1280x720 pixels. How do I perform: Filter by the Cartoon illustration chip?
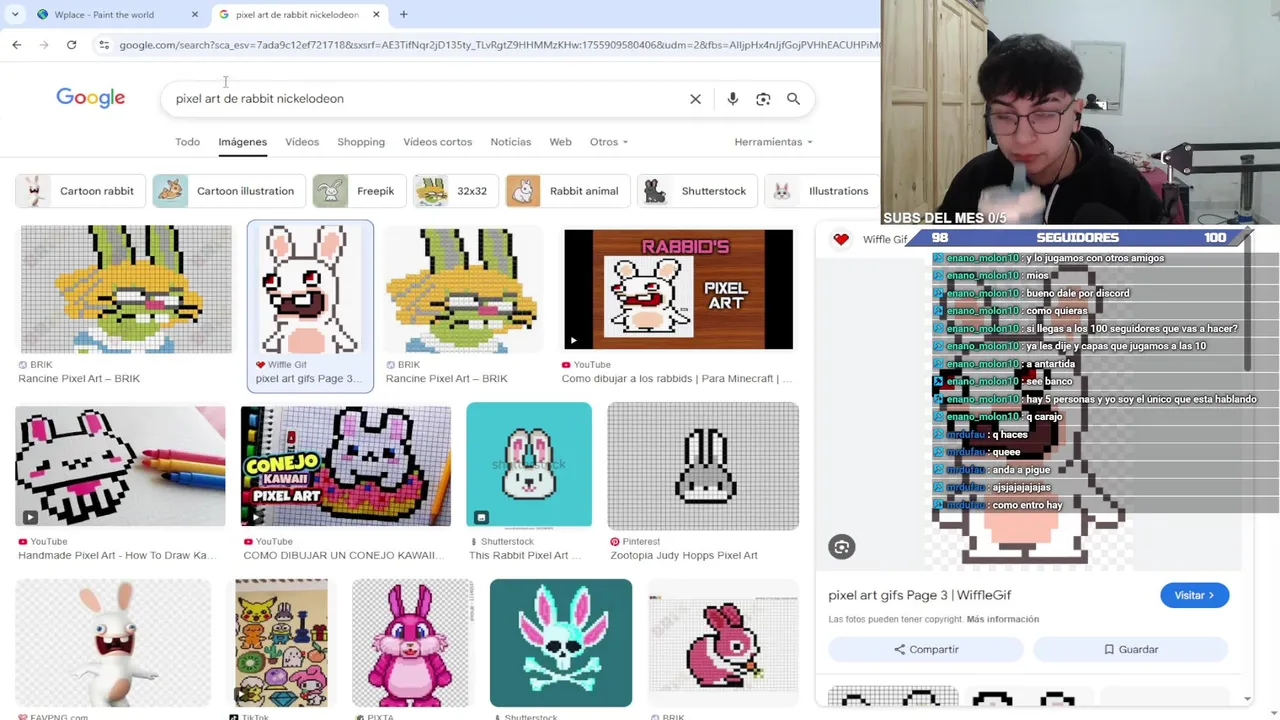coord(230,191)
